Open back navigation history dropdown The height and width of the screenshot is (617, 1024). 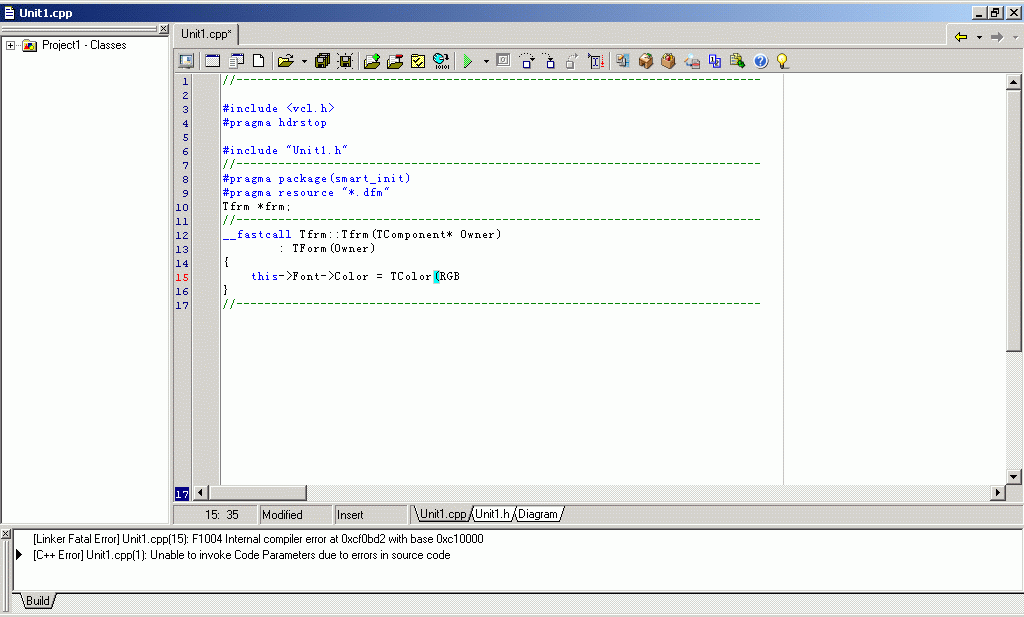click(979, 37)
